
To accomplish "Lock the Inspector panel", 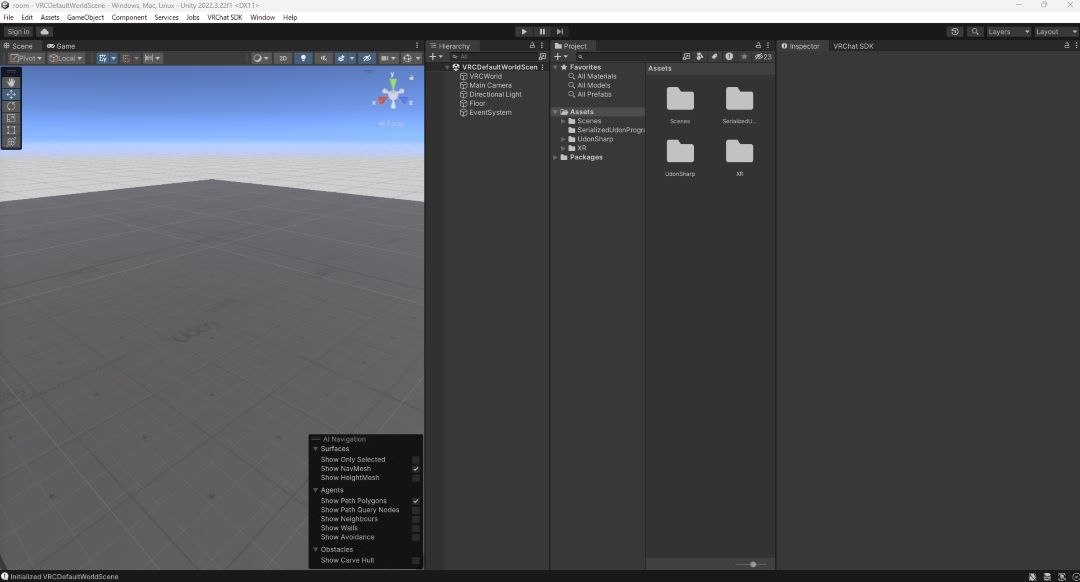I will coord(1067,45).
